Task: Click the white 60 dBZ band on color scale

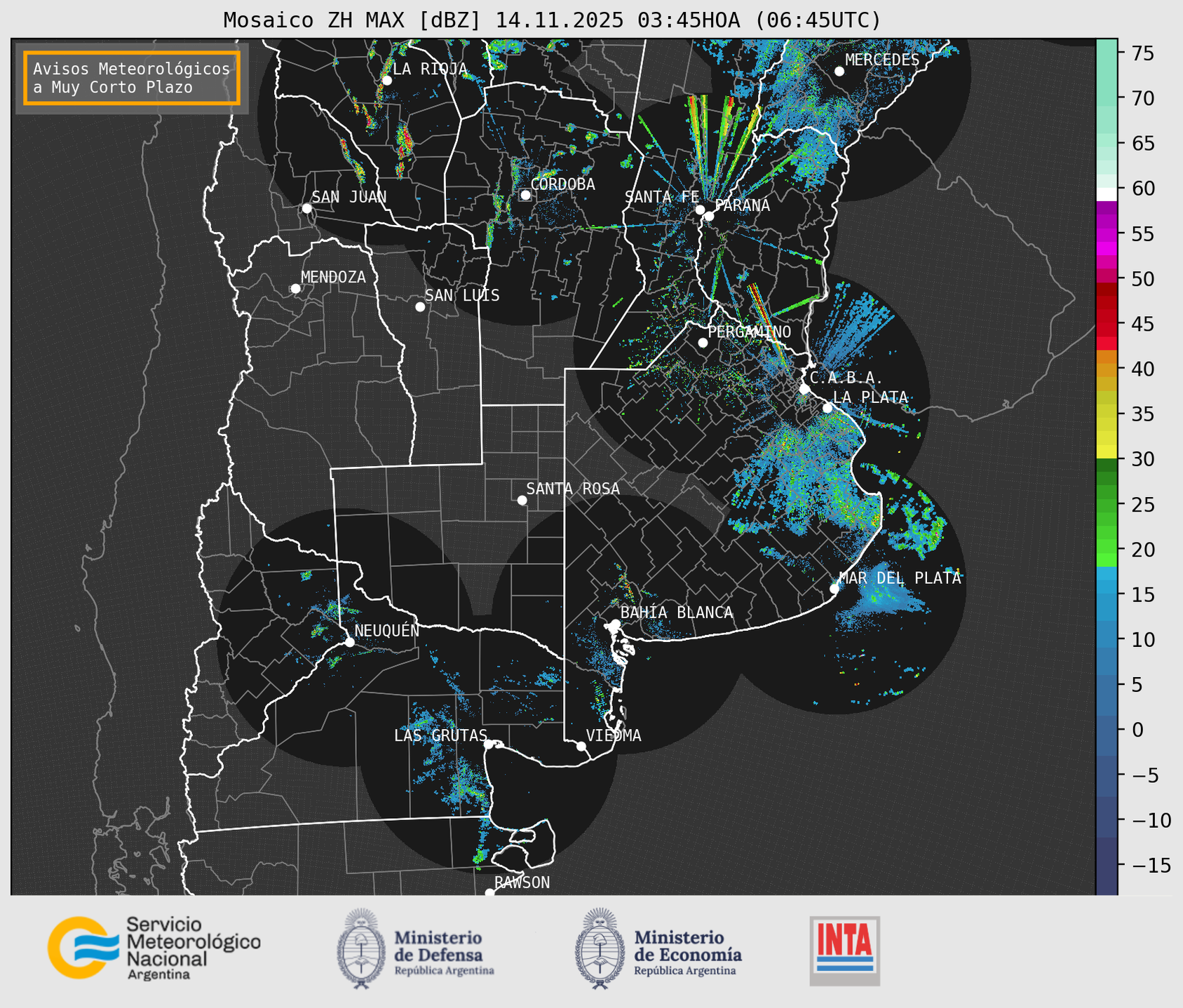Action: click(x=1106, y=193)
